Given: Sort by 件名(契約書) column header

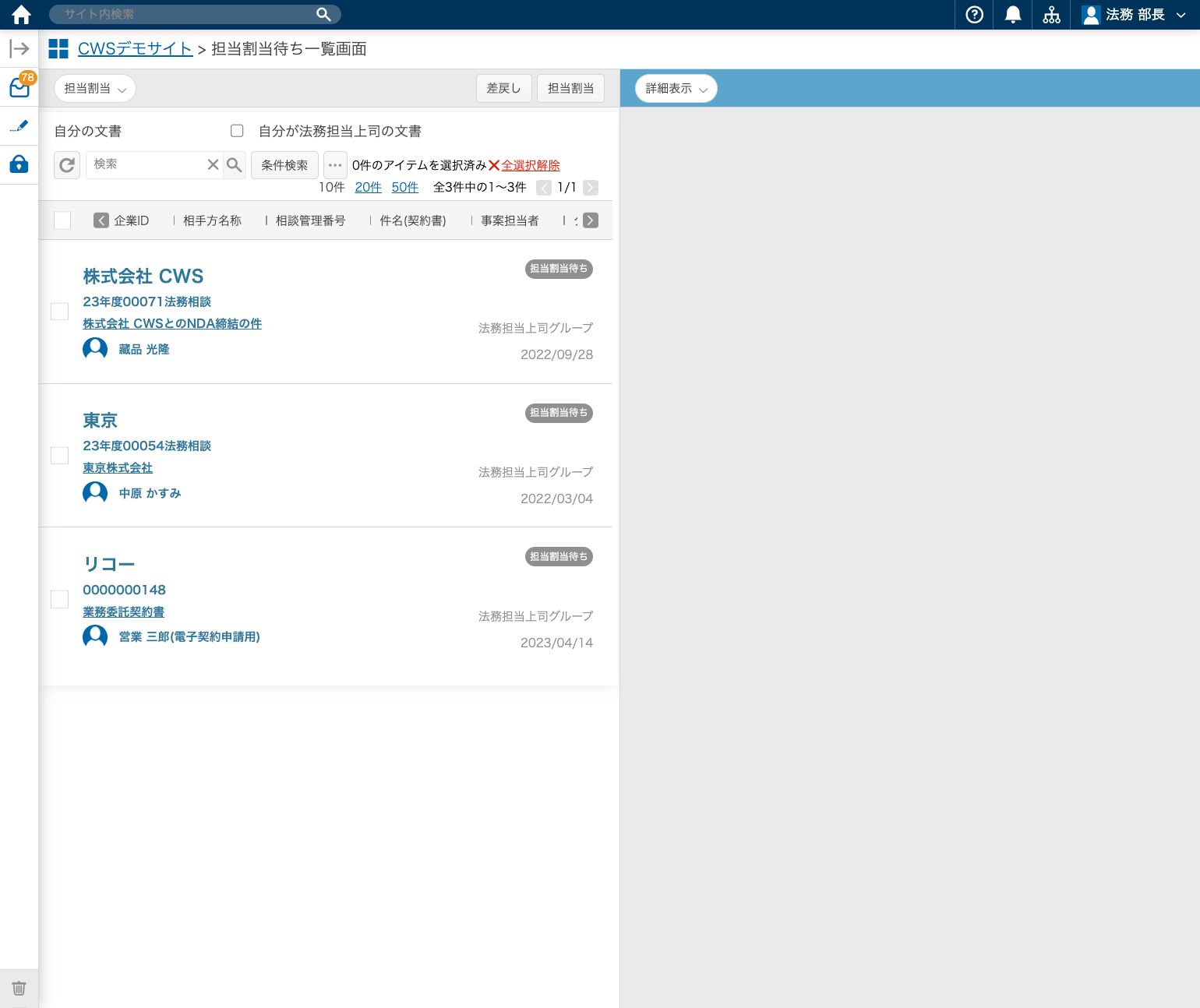Looking at the screenshot, I should point(412,221).
